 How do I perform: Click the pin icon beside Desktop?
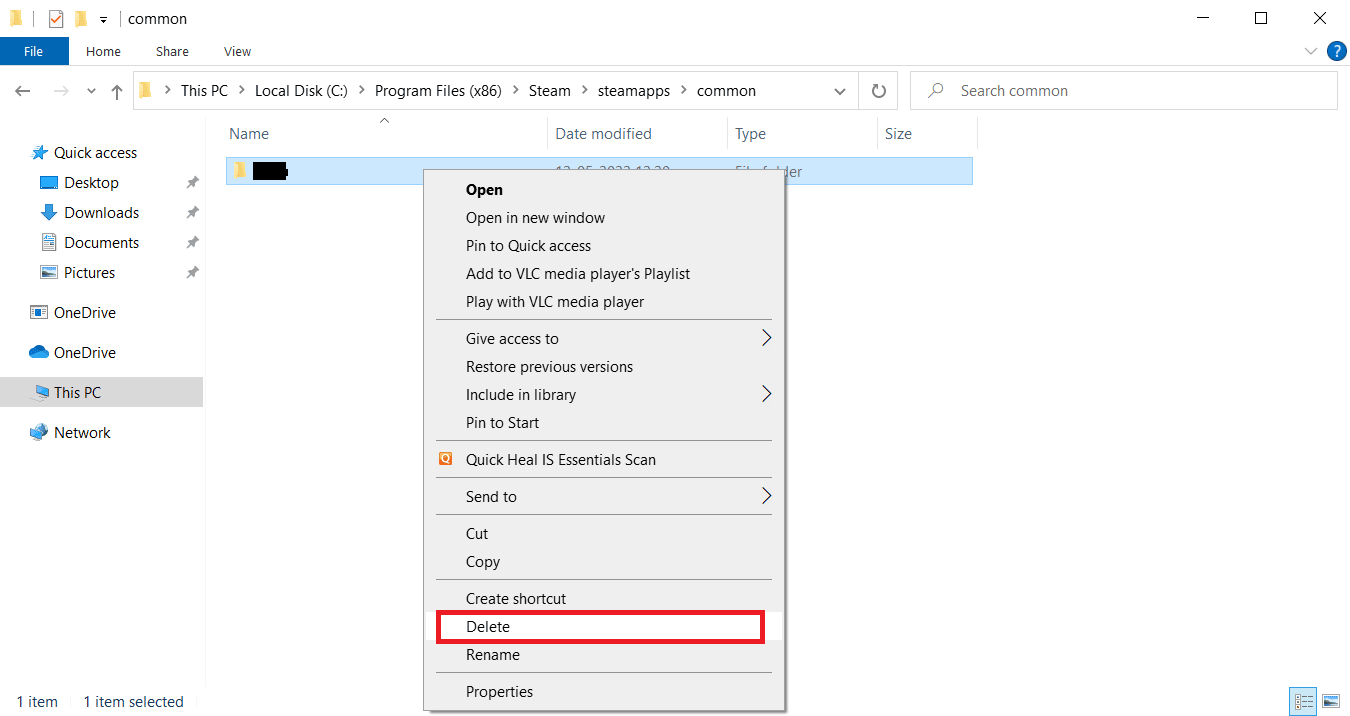pyautogui.click(x=192, y=183)
